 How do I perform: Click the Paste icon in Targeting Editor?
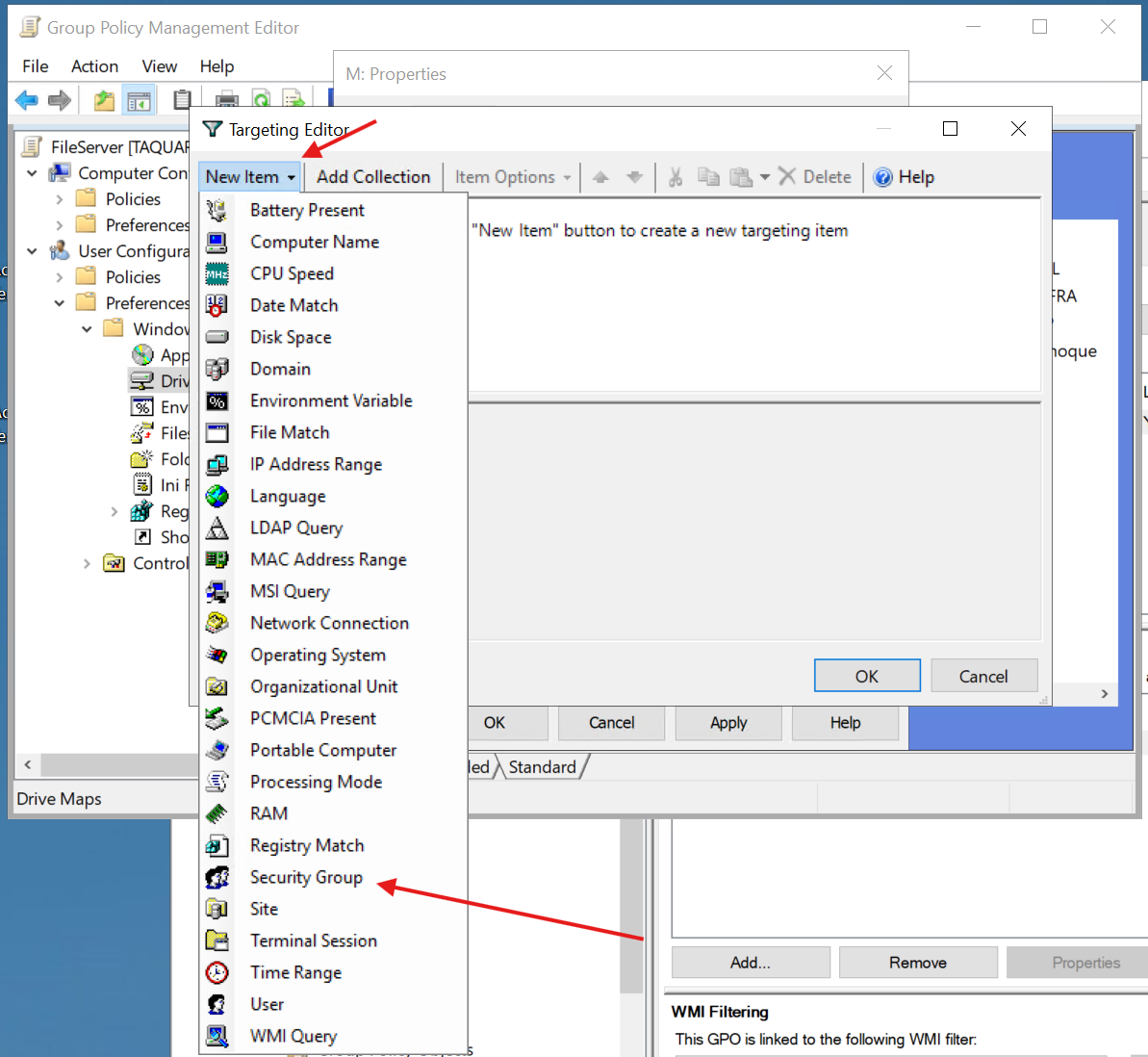(741, 176)
